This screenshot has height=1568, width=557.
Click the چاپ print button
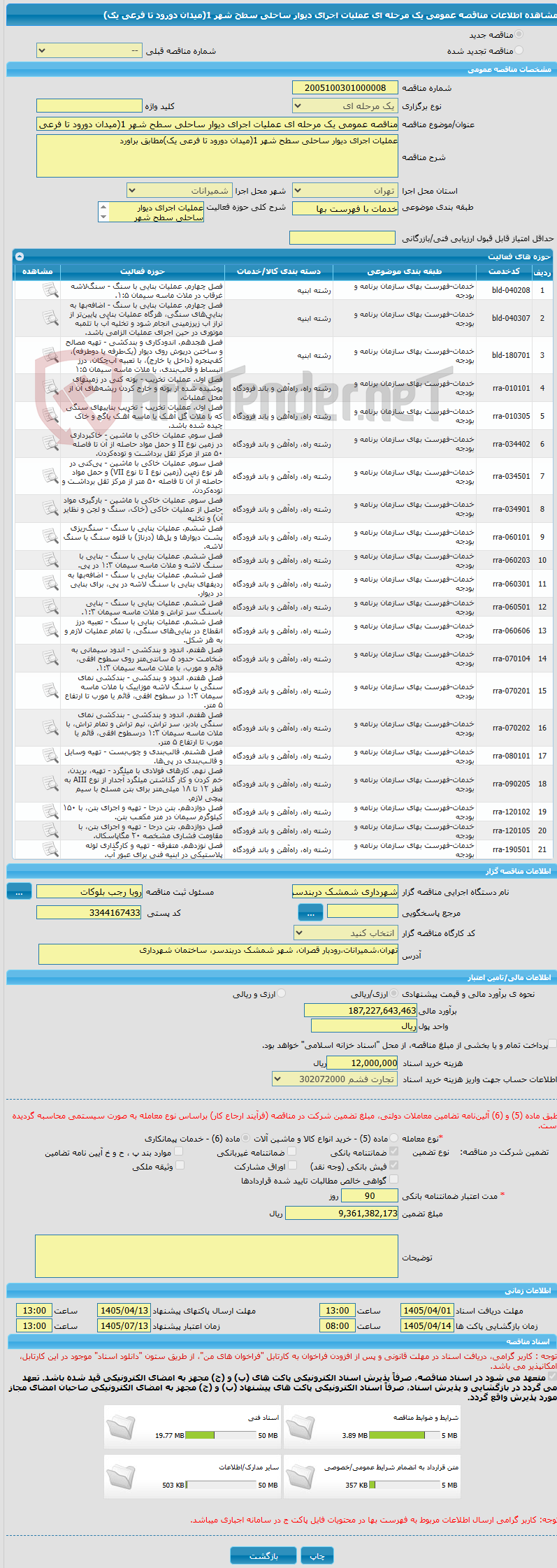[x=317, y=1555]
